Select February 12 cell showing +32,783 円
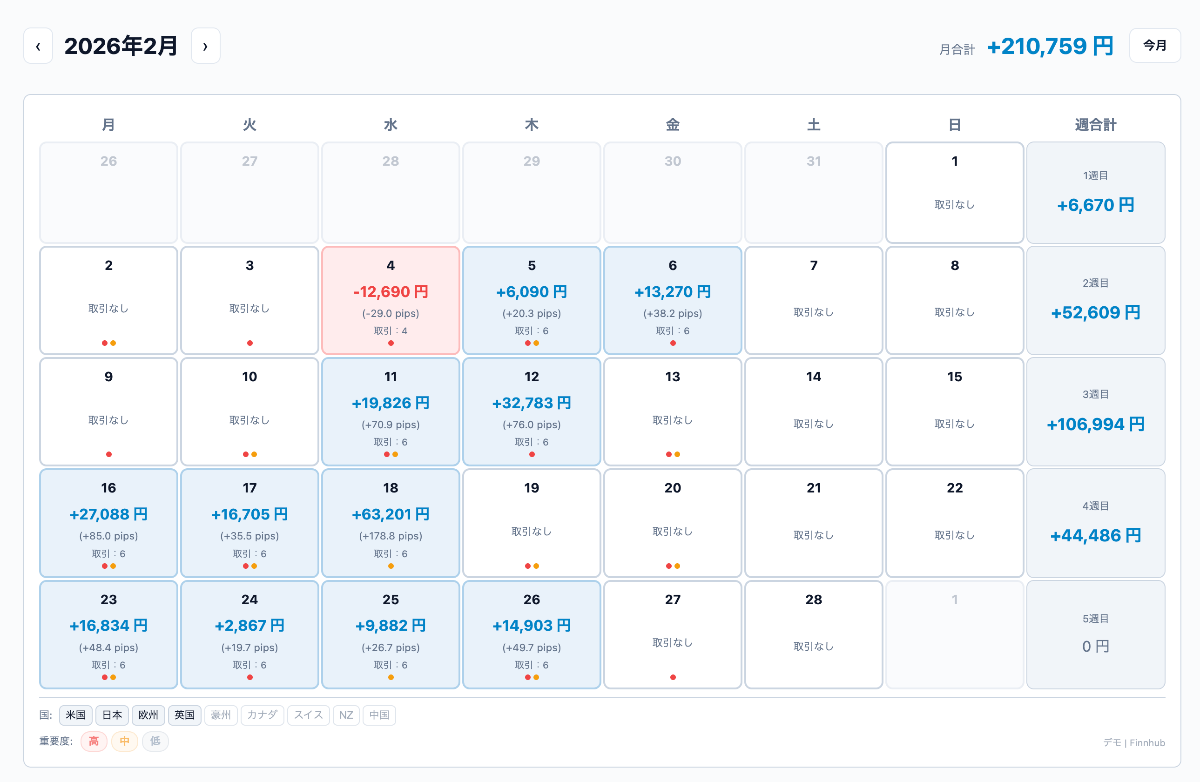1200x782 pixels. [531, 410]
